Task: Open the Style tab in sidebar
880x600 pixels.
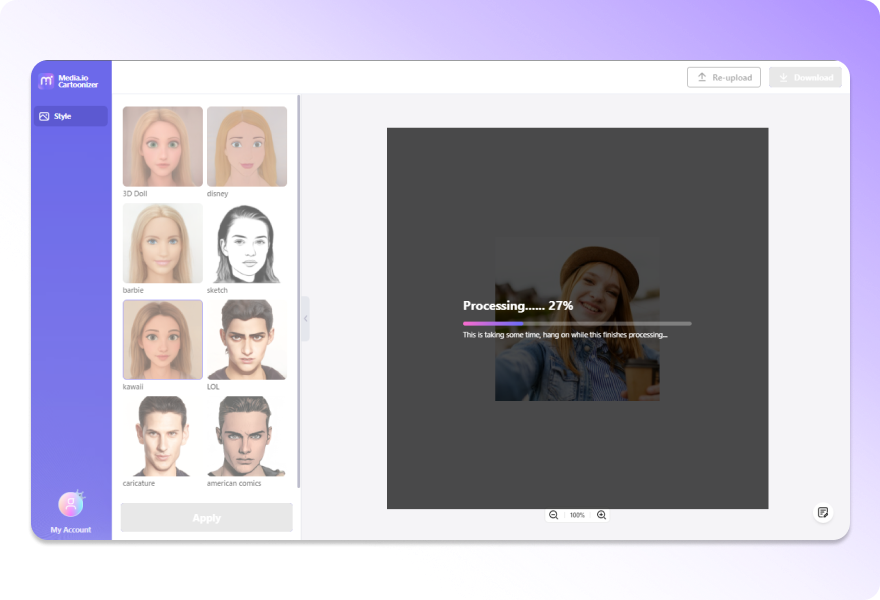Action: (x=70, y=116)
